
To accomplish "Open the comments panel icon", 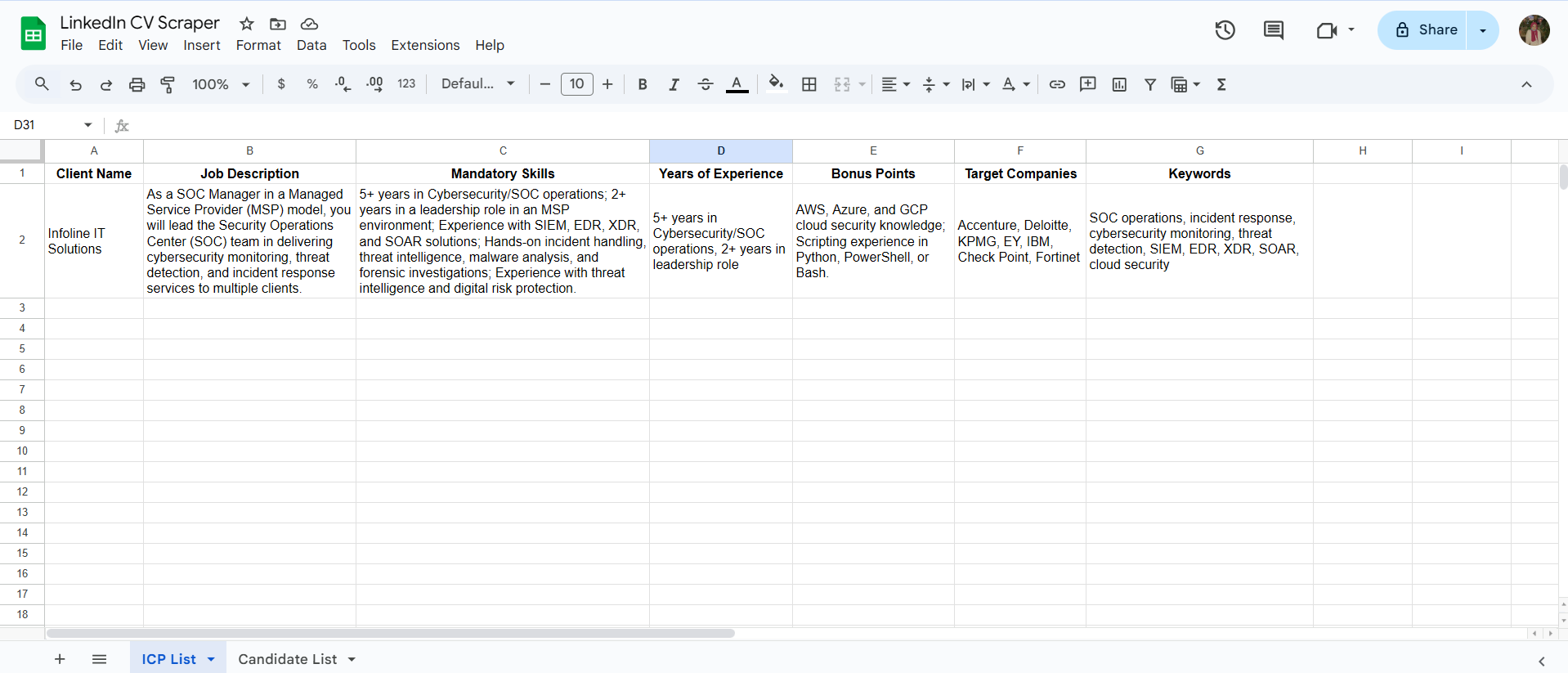I will pyautogui.click(x=1273, y=30).
